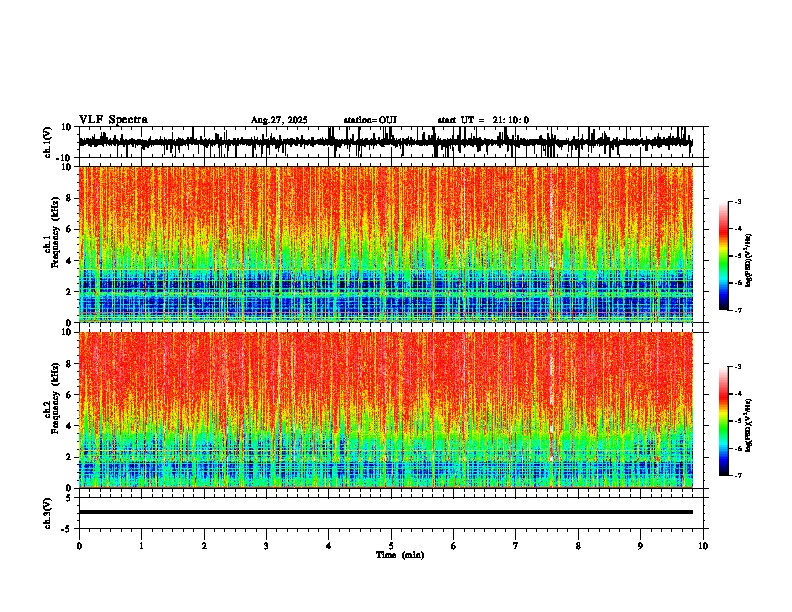792x612 pixels.
Task: Click the 2 kHz tick label on ch.2 spectrogram
Action: click(69, 457)
